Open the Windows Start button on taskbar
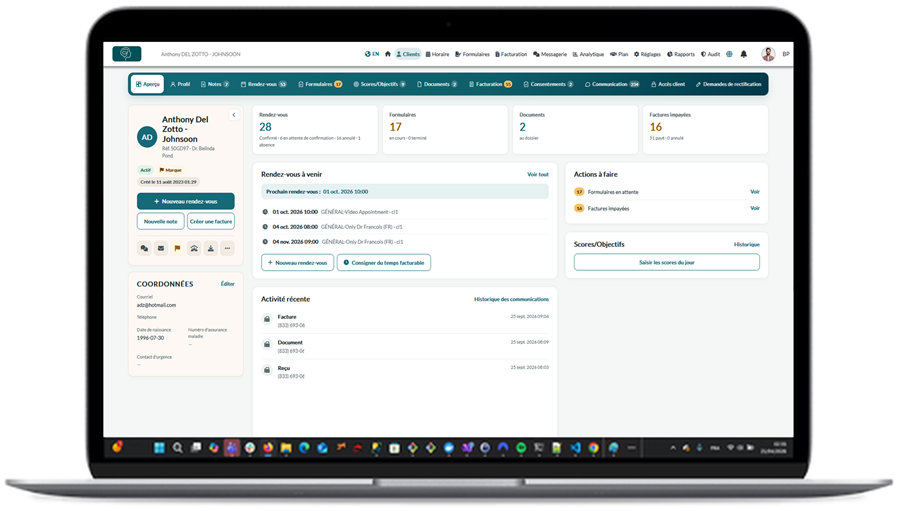 click(159, 448)
